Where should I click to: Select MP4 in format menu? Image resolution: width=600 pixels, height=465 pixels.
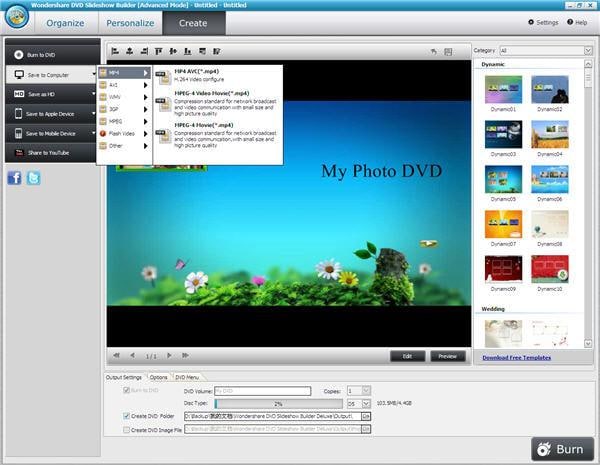pos(124,73)
